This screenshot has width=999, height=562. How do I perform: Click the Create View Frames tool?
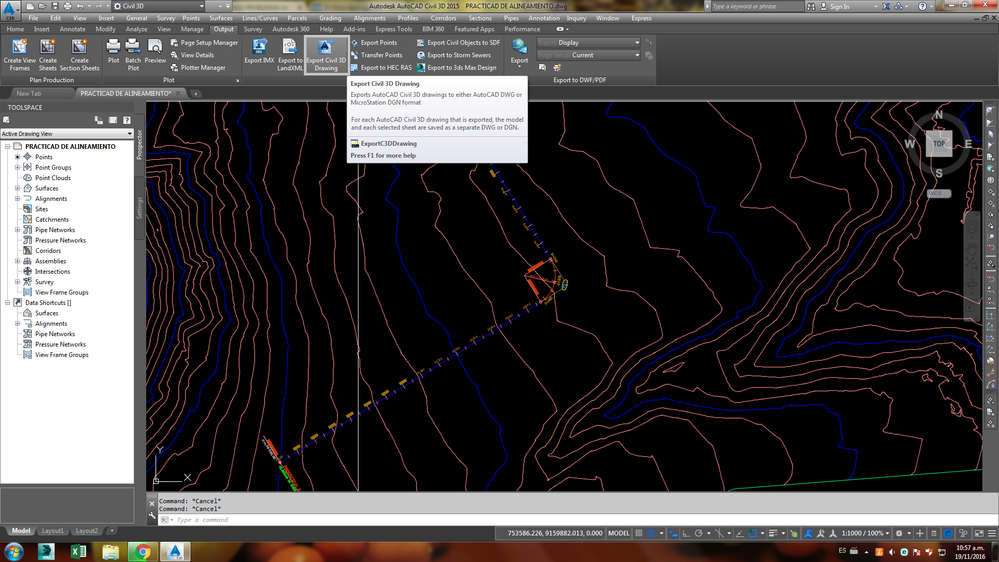(x=19, y=55)
